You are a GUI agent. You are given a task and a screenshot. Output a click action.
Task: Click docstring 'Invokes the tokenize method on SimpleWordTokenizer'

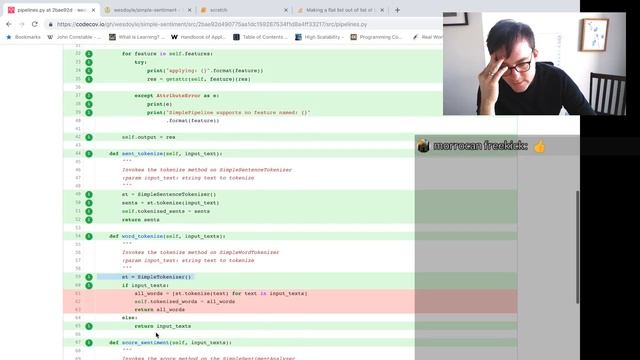[200, 252]
